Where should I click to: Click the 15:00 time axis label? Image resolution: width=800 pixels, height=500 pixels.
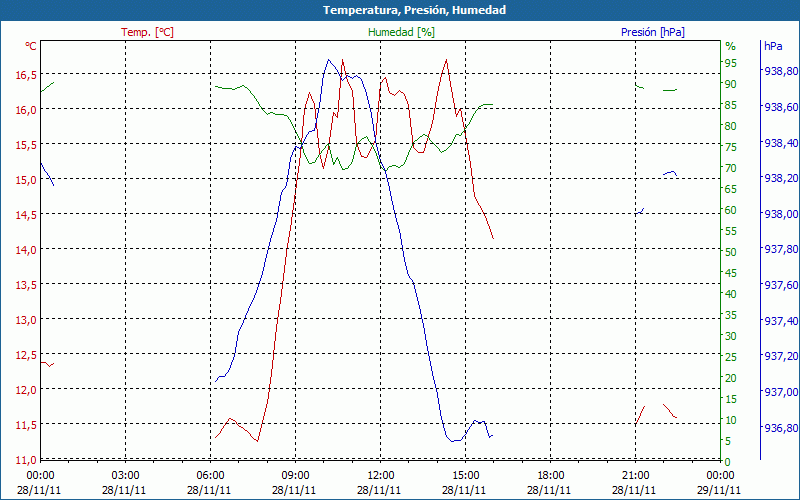(465, 476)
